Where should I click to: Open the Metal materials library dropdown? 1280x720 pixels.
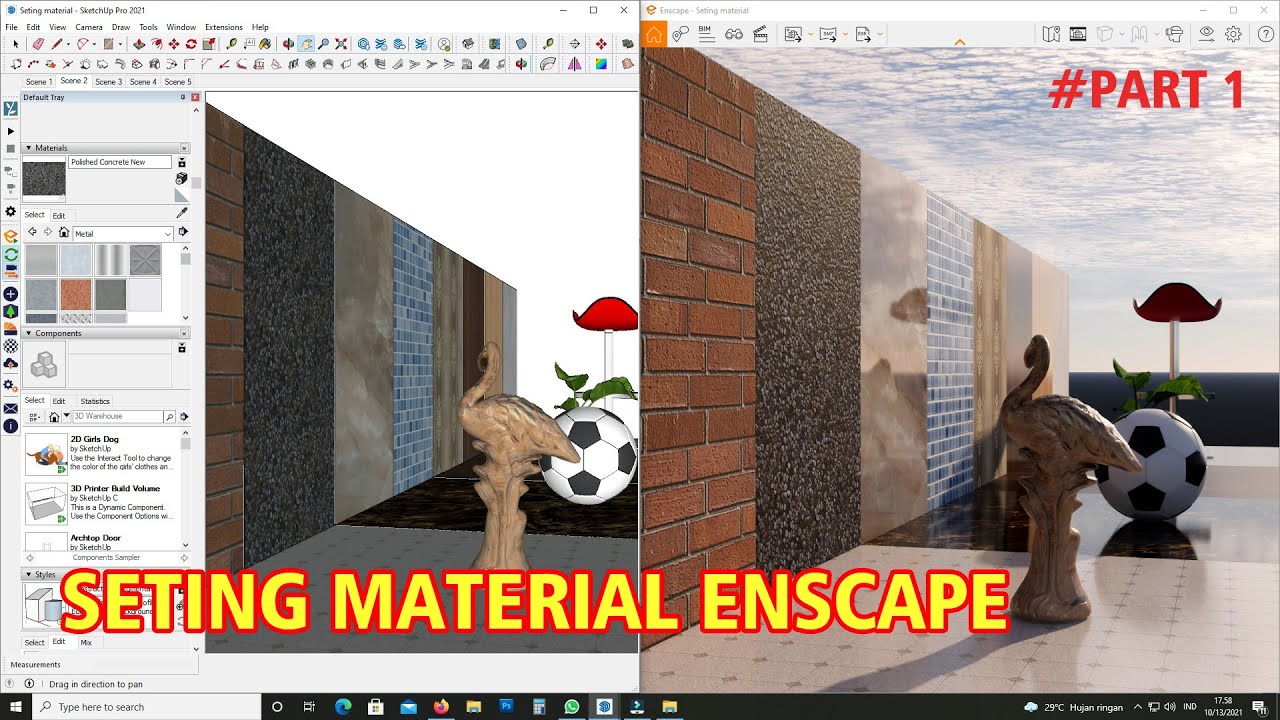coord(122,234)
